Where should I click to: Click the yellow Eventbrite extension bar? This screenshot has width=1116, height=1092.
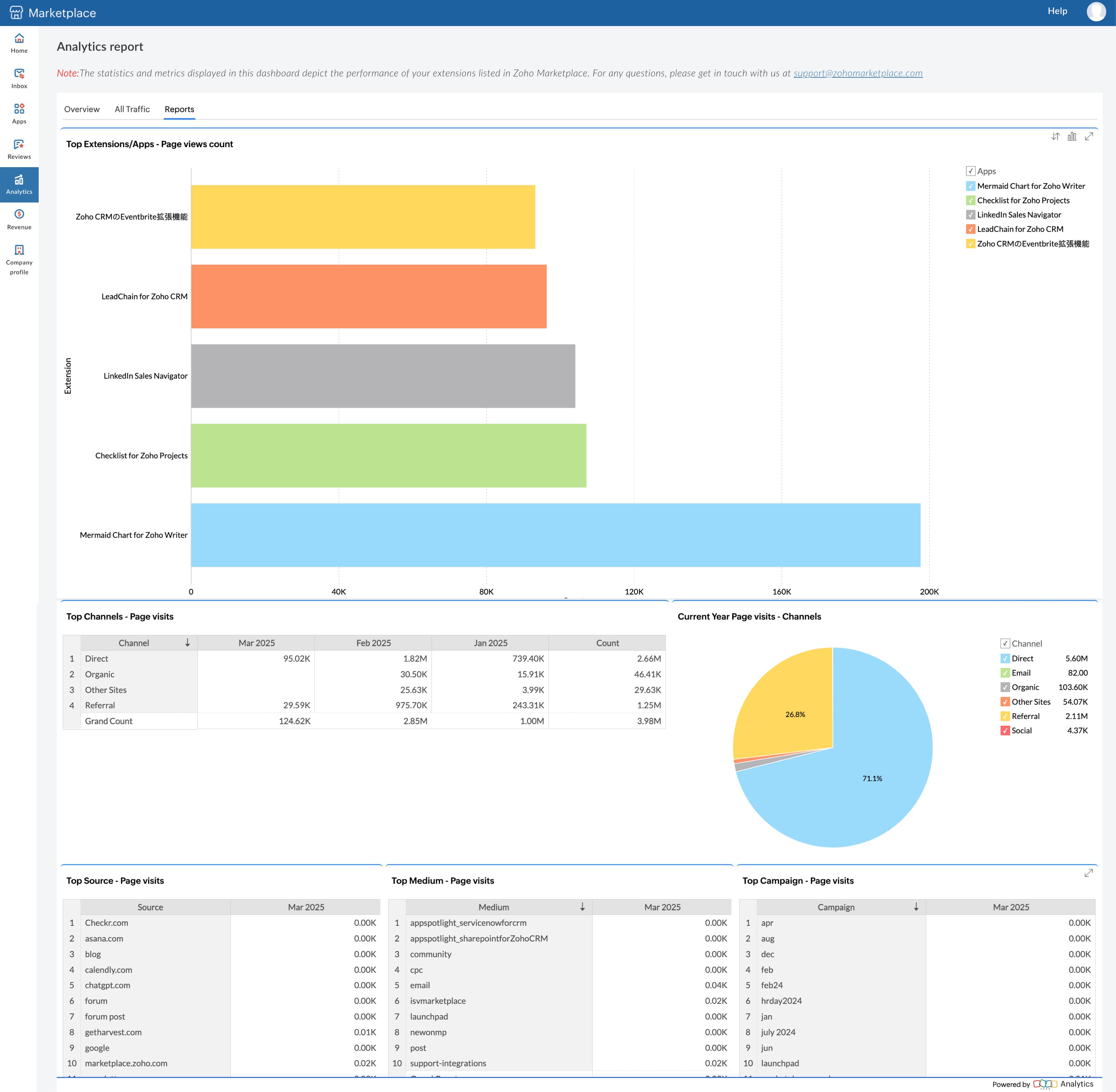(363, 217)
